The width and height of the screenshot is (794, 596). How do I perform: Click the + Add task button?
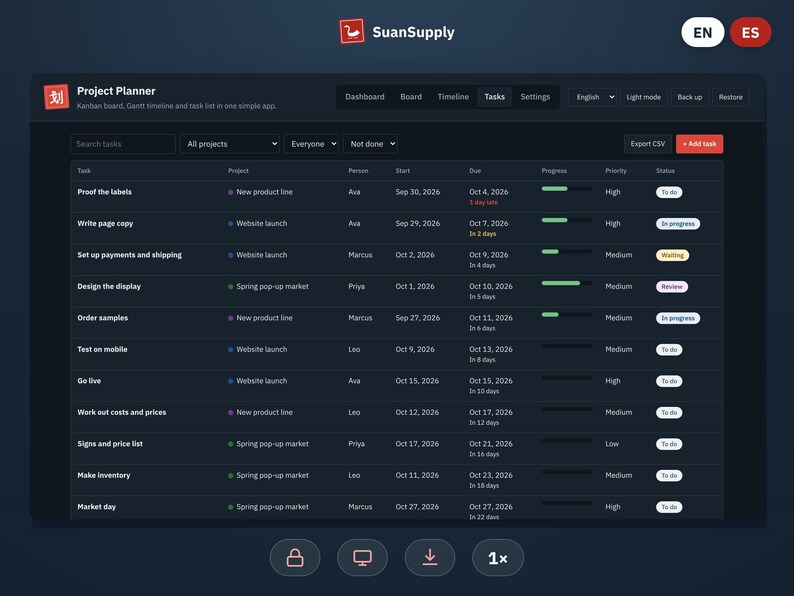tap(699, 144)
